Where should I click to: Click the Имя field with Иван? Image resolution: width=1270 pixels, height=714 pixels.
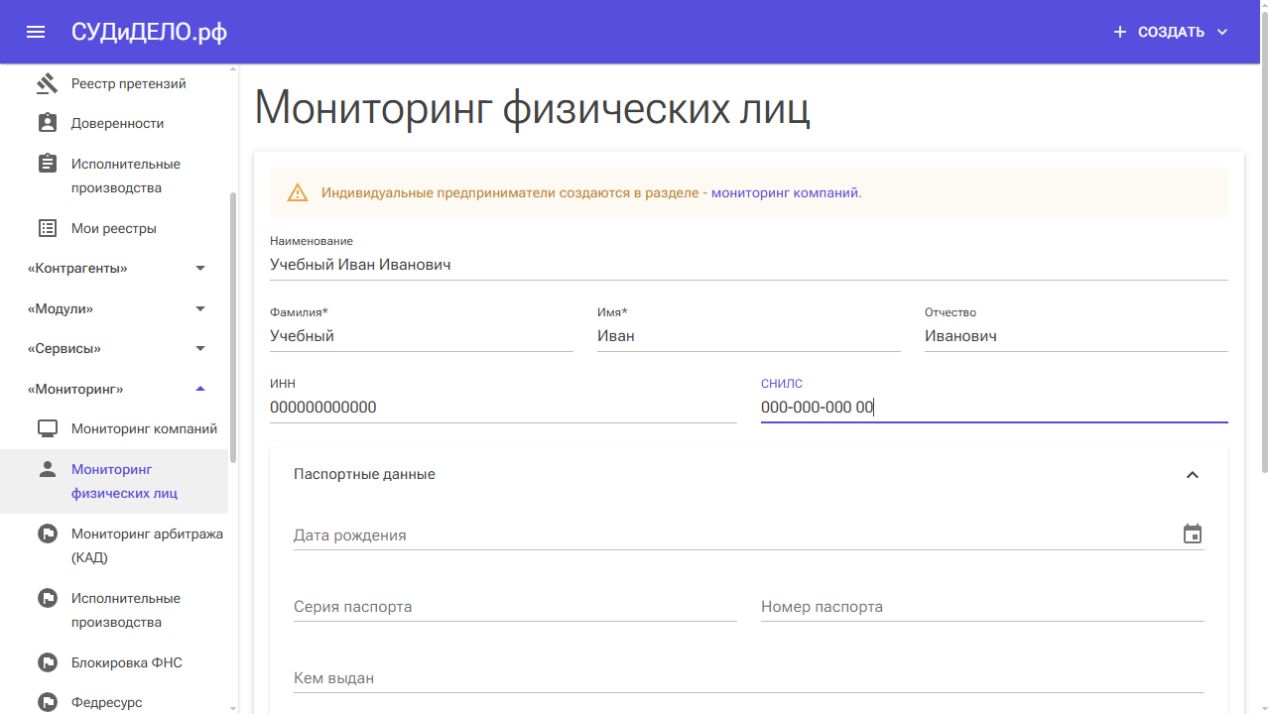(x=749, y=337)
